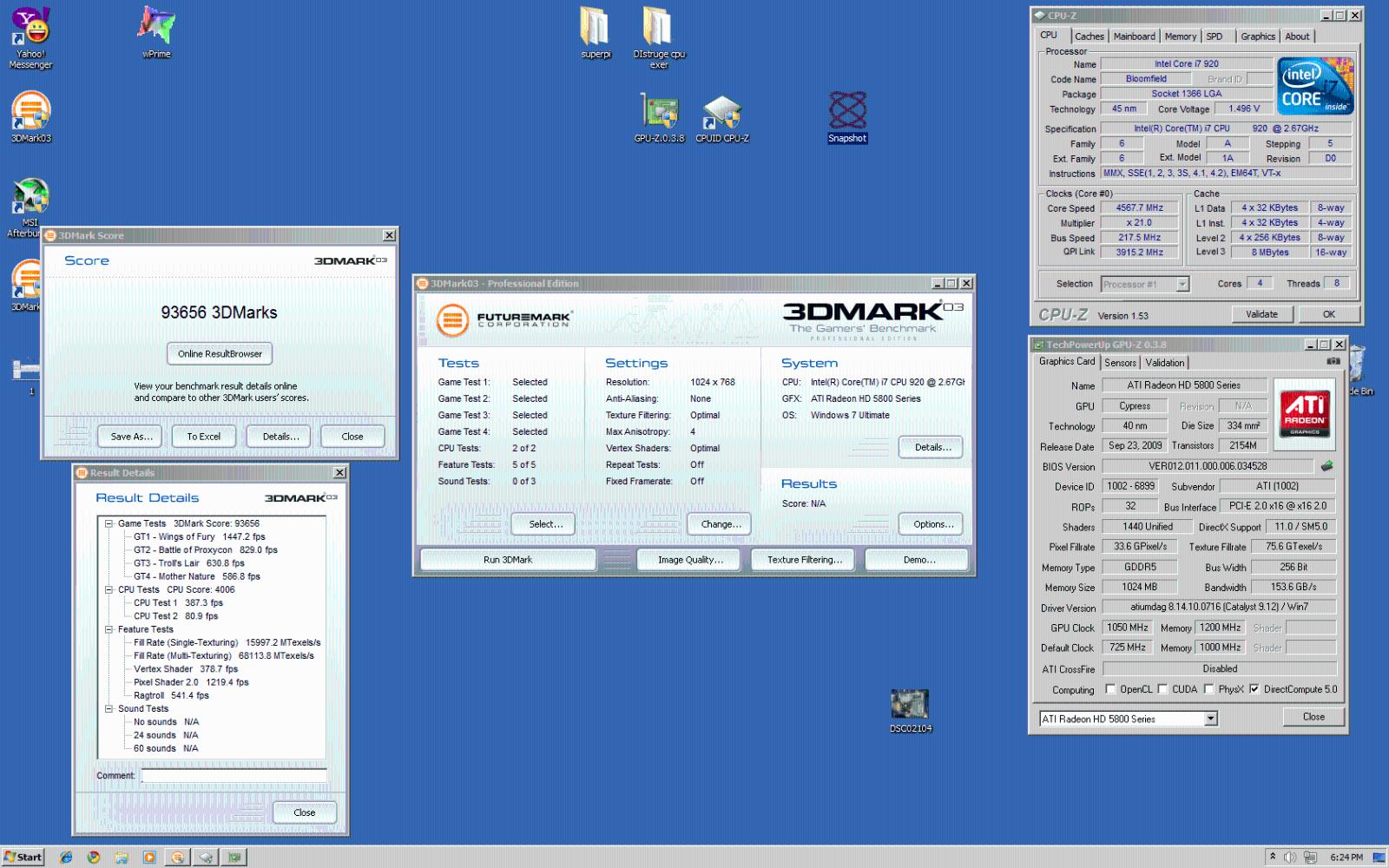Image resolution: width=1389 pixels, height=868 pixels.
Task: Click the Demo... button in 3DMark03
Action: pos(918,560)
